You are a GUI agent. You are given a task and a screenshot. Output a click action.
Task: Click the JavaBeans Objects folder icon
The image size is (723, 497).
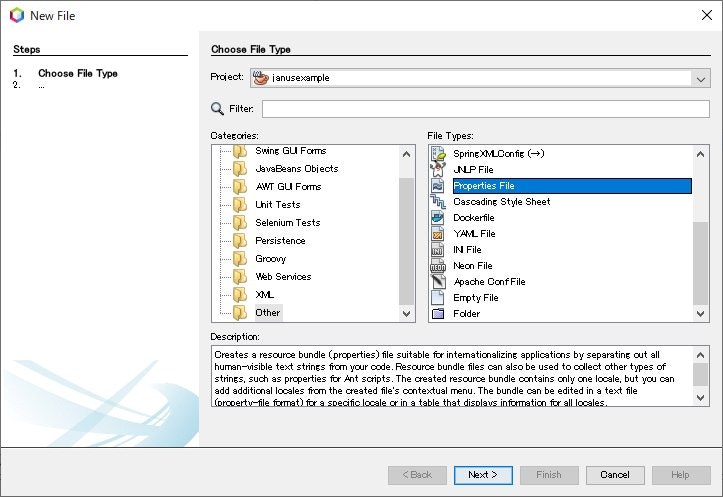click(240, 169)
